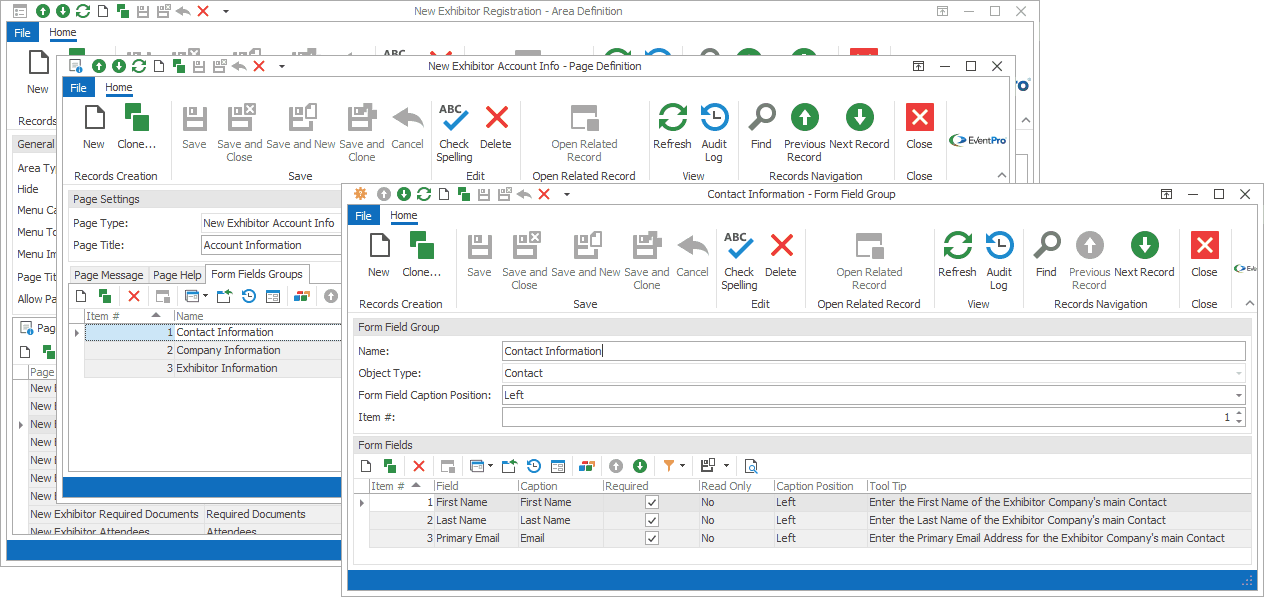The width and height of the screenshot is (1264, 597).
Task: Select the Last Name field cell
Action: [x=475, y=520]
